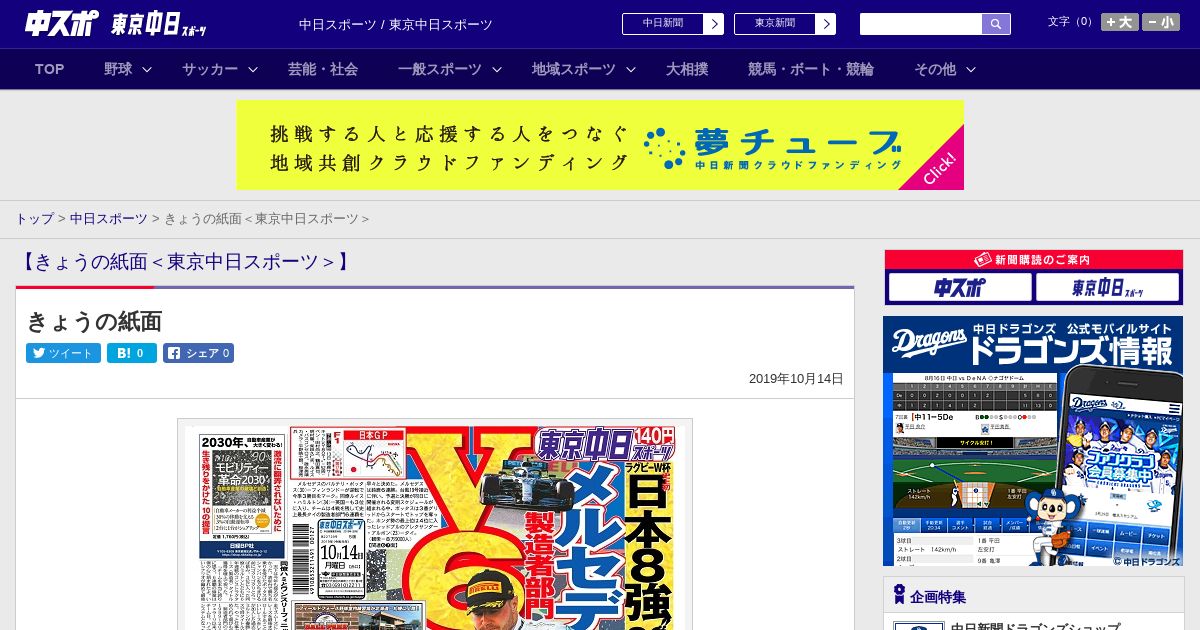Decrease font size with －小 button
1200x630 pixels.
(1161, 22)
